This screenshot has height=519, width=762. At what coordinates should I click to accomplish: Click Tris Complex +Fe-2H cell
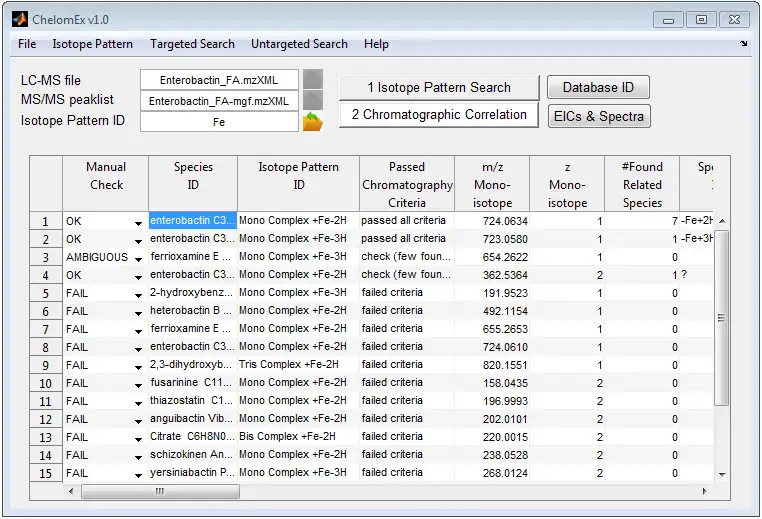pyautogui.click(x=298, y=364)
